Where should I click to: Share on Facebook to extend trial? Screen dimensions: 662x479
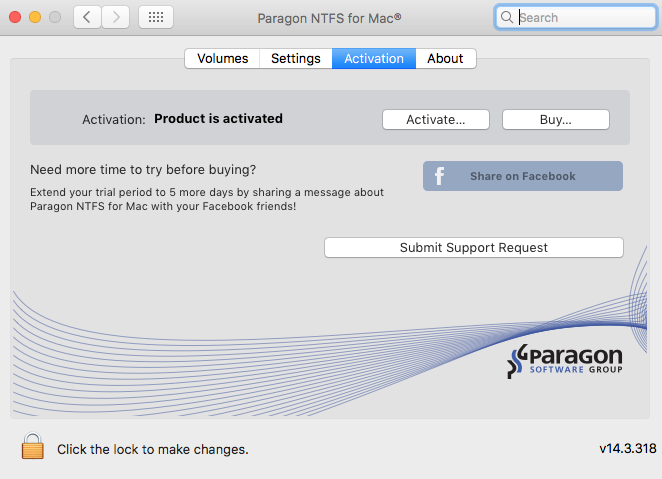click(x=523, y=176)
